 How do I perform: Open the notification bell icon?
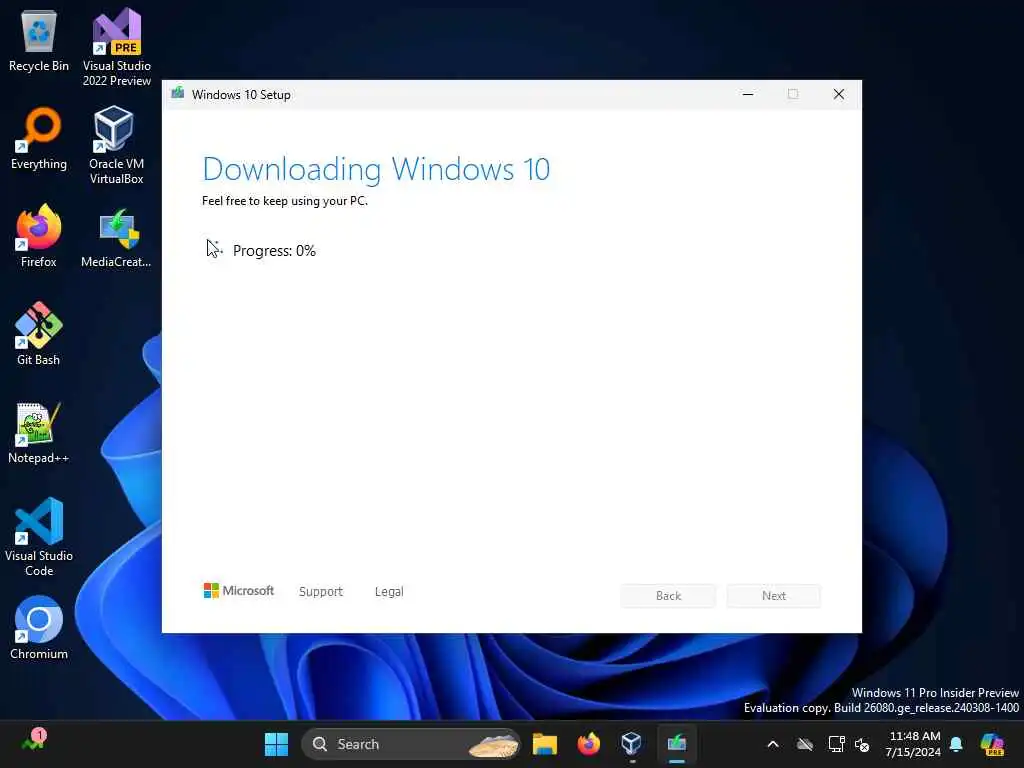coord(956,744)
